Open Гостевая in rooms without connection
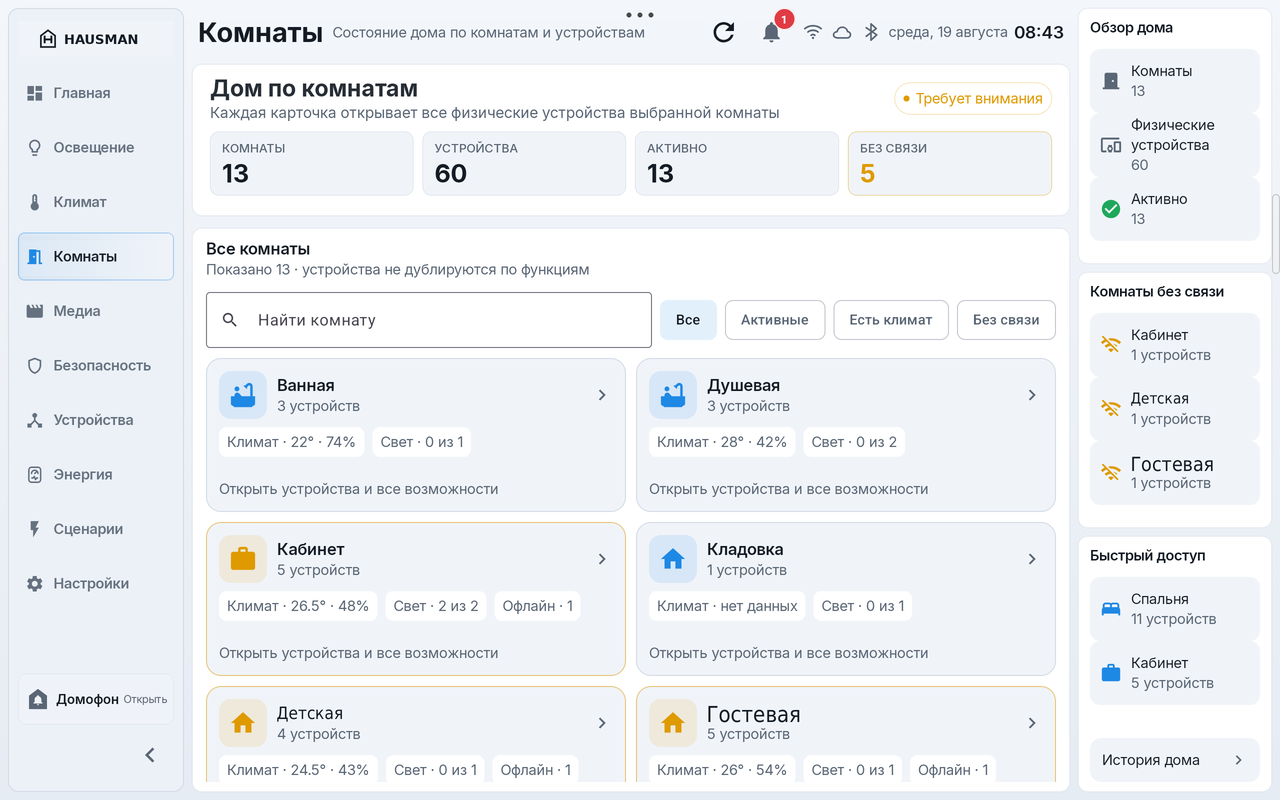This screenshot has width=1280, height=800. [x=1175, y=473]
